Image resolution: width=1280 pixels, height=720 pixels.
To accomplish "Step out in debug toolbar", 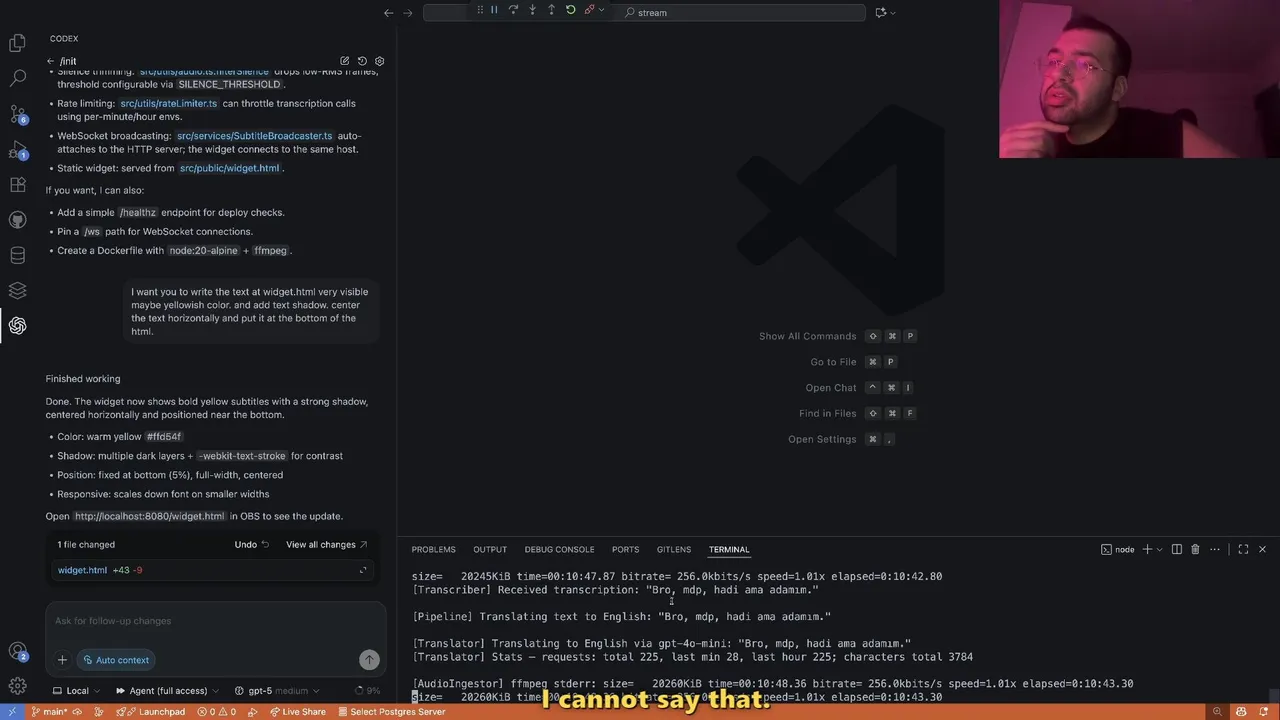I will (551, 10).
